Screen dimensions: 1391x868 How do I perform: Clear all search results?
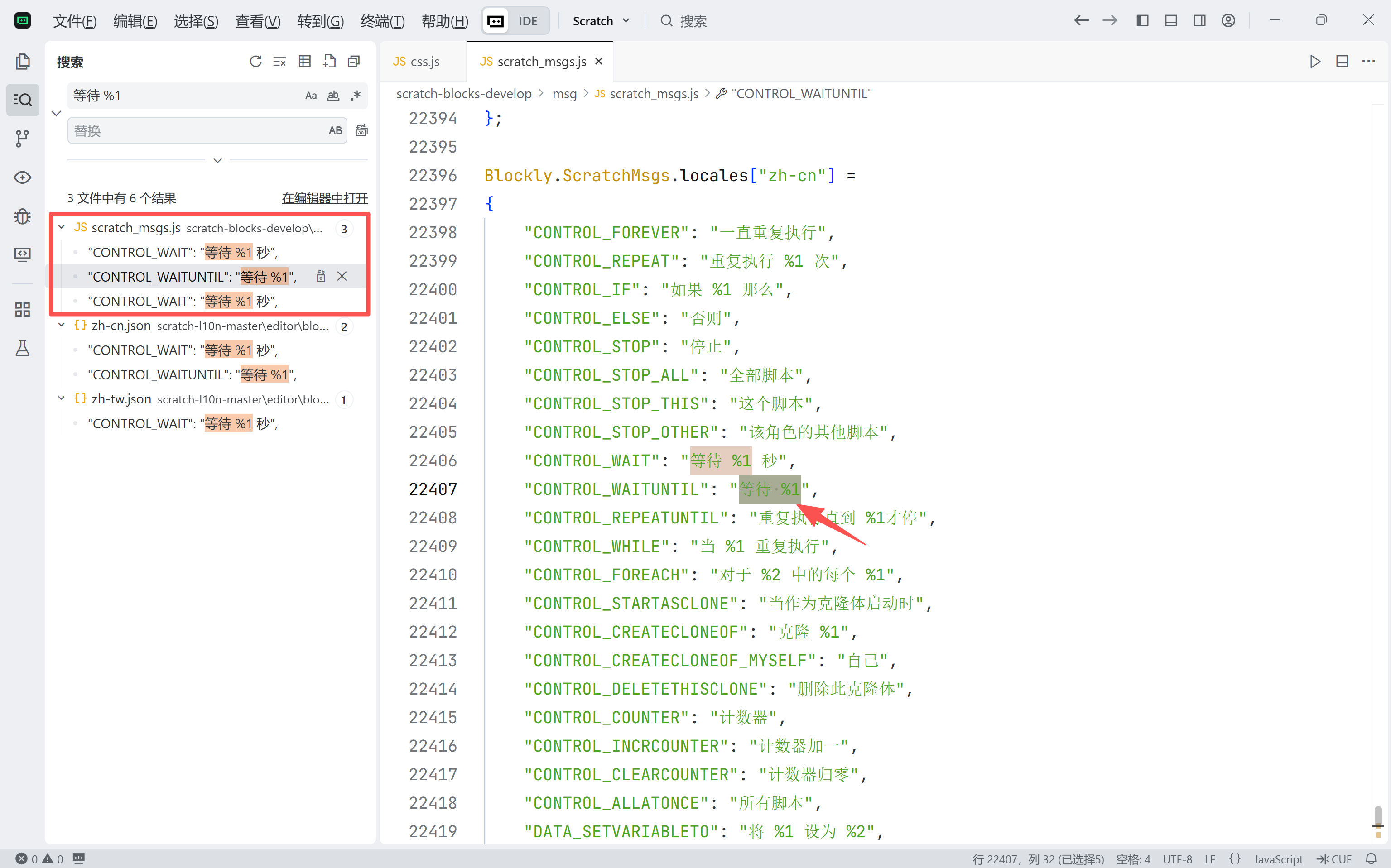click(x=279, y=62)
